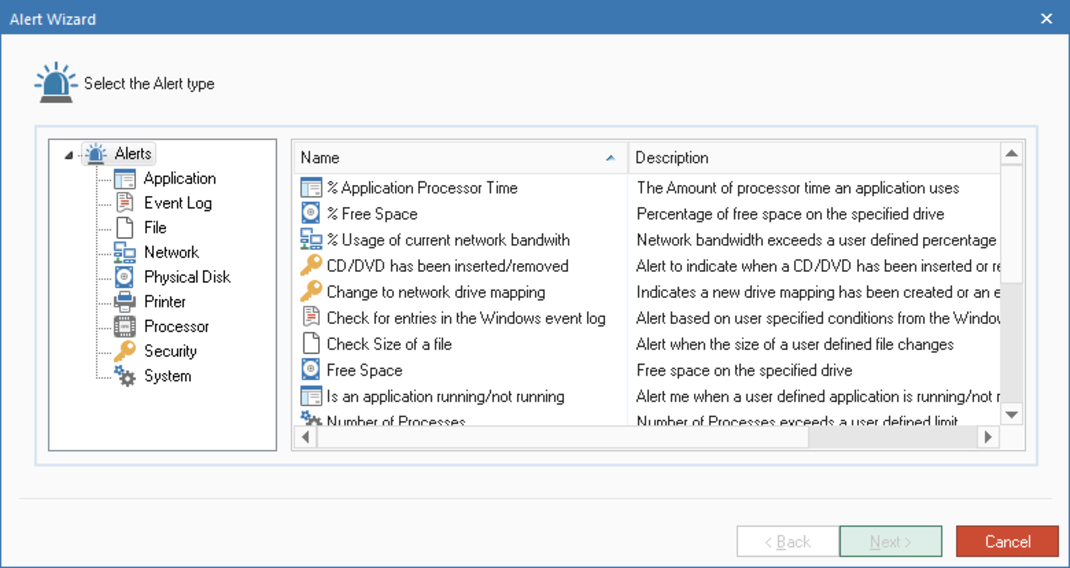This screenshot has height=568, width=1070.
Task: Click the Network icon in the tree
Action: 125,252
